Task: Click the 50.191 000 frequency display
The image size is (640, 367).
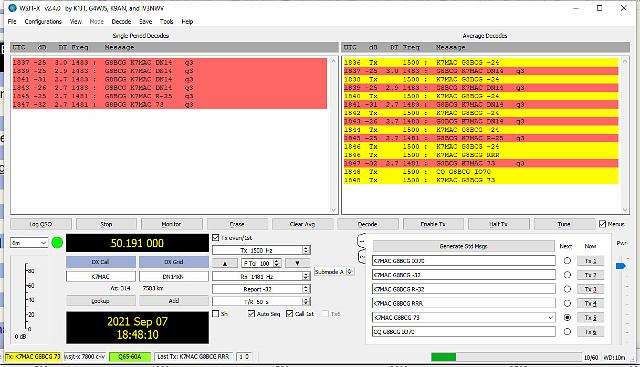Action: (x=137, y=243)
